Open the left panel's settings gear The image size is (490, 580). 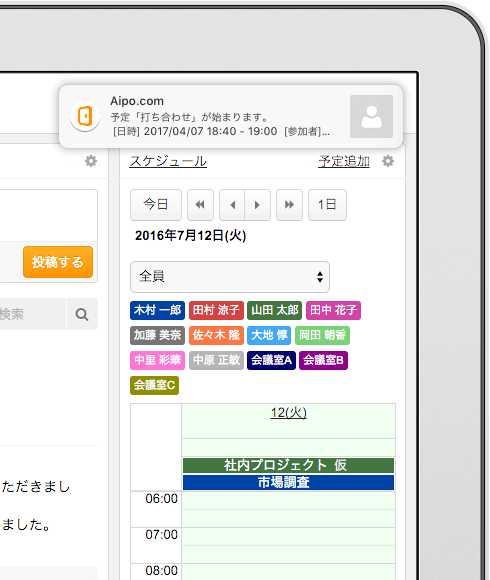pos(91,161)
